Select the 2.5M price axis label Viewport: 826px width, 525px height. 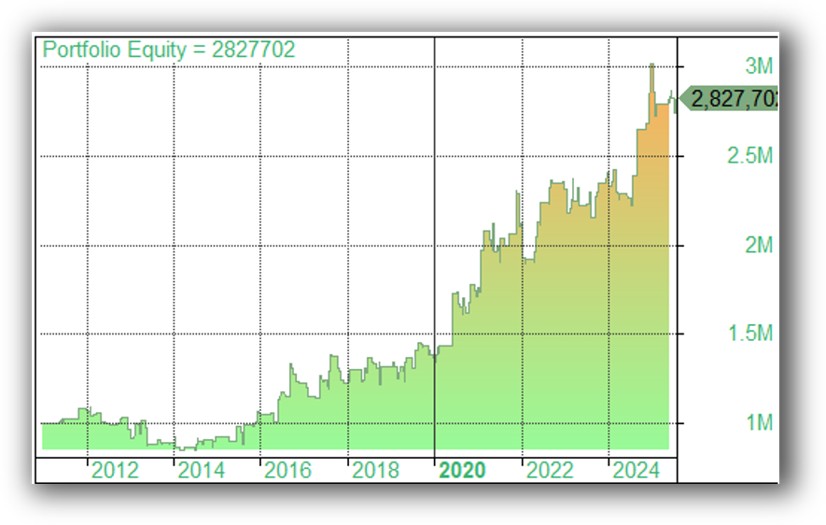tap(750, 156)
